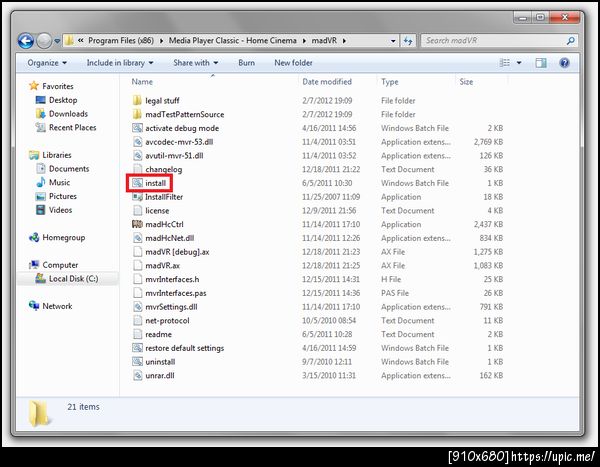Sort by Size column header

[x=466, y=82]
